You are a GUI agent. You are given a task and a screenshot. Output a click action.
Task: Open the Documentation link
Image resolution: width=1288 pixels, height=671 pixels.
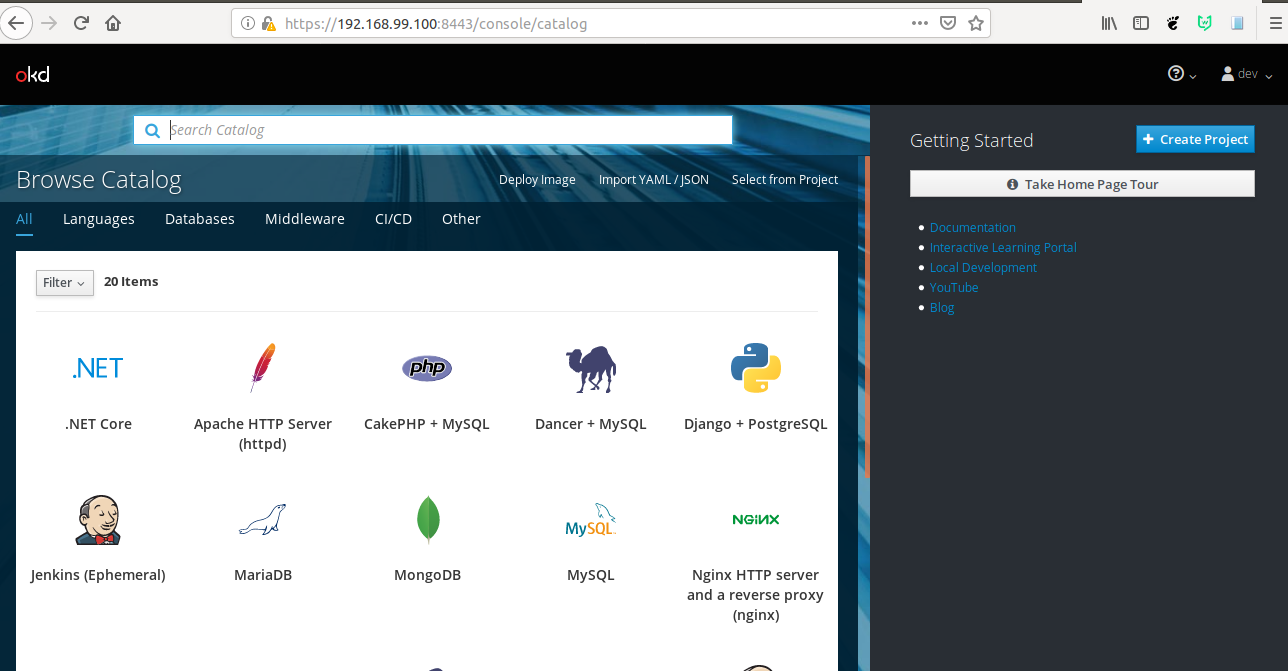point(973,228)
